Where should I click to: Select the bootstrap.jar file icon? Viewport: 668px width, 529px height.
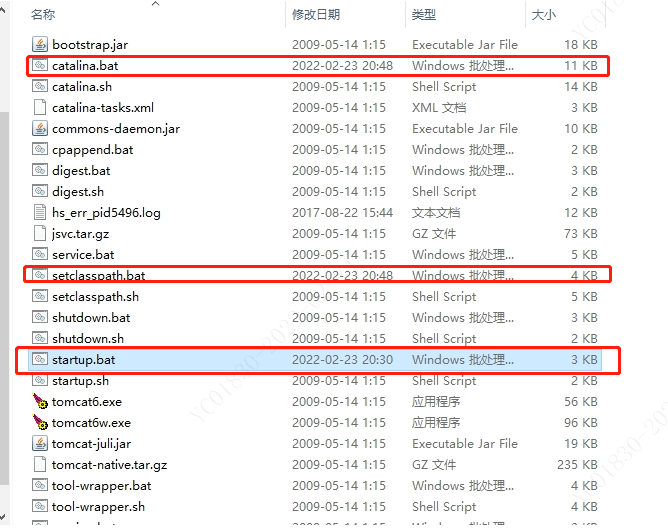point(40,44)
